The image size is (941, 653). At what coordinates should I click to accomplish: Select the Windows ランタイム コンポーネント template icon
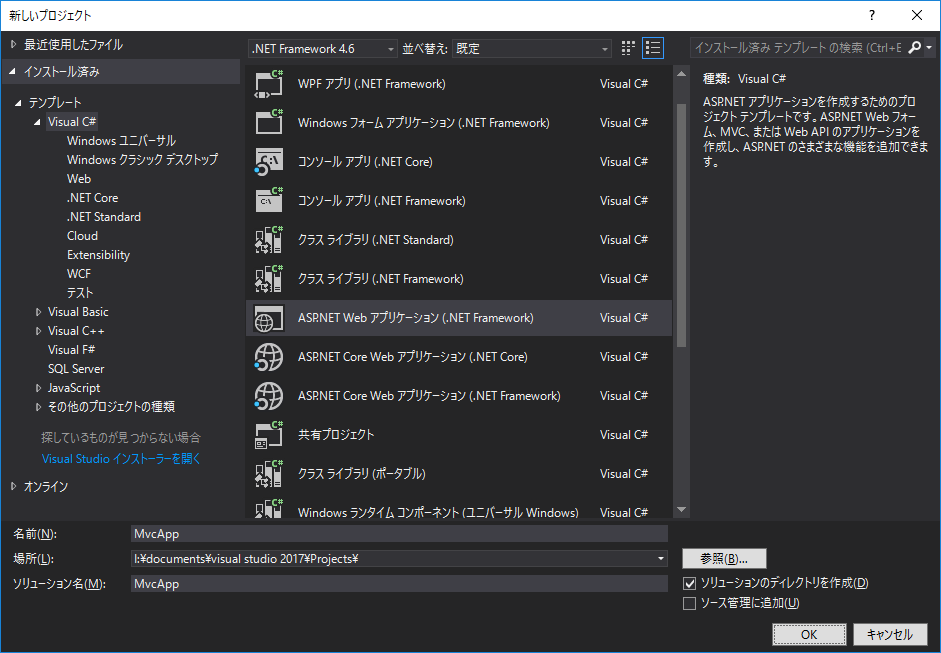click(268, 510)
